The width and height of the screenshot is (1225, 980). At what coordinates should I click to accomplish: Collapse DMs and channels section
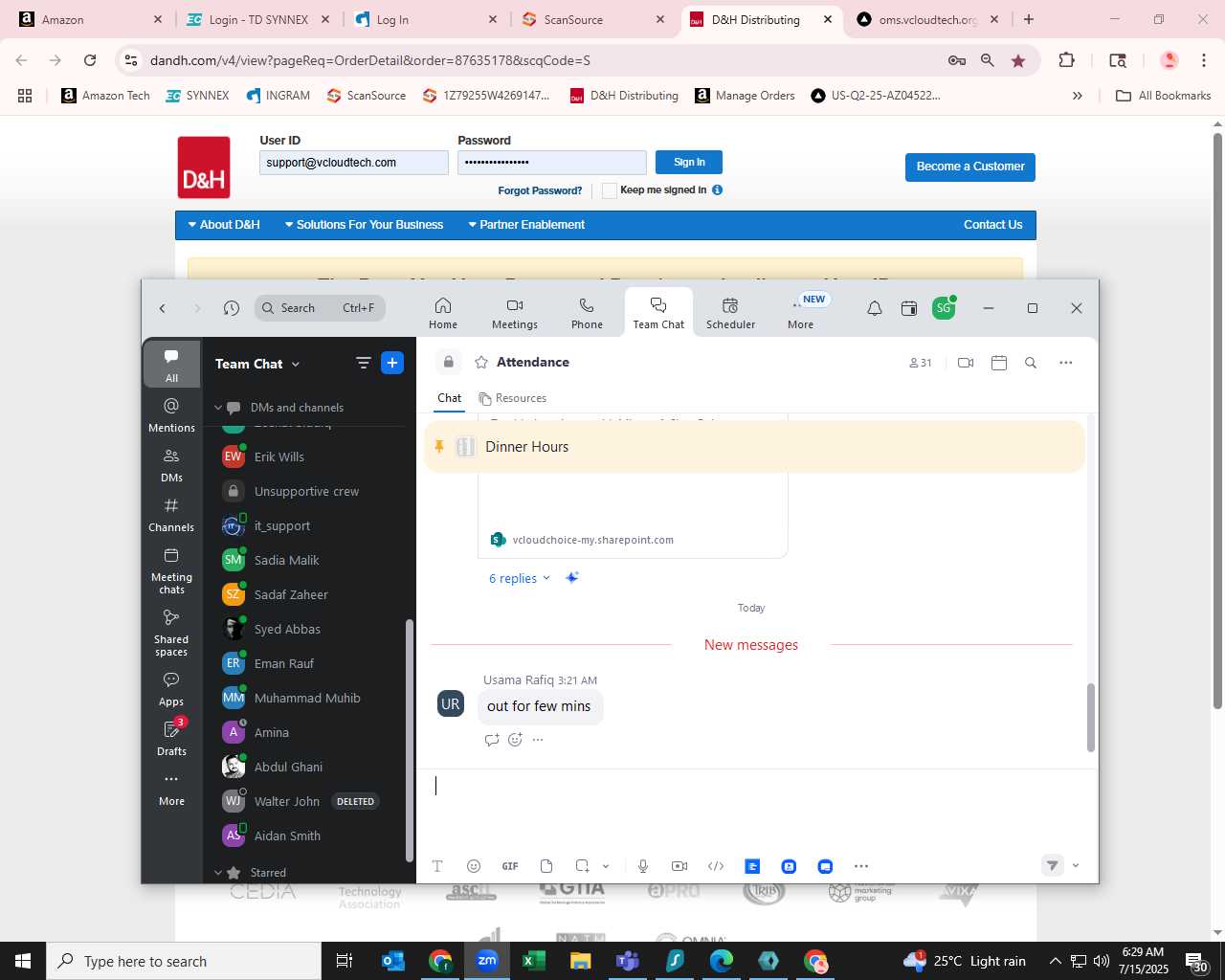coord(218,408)
